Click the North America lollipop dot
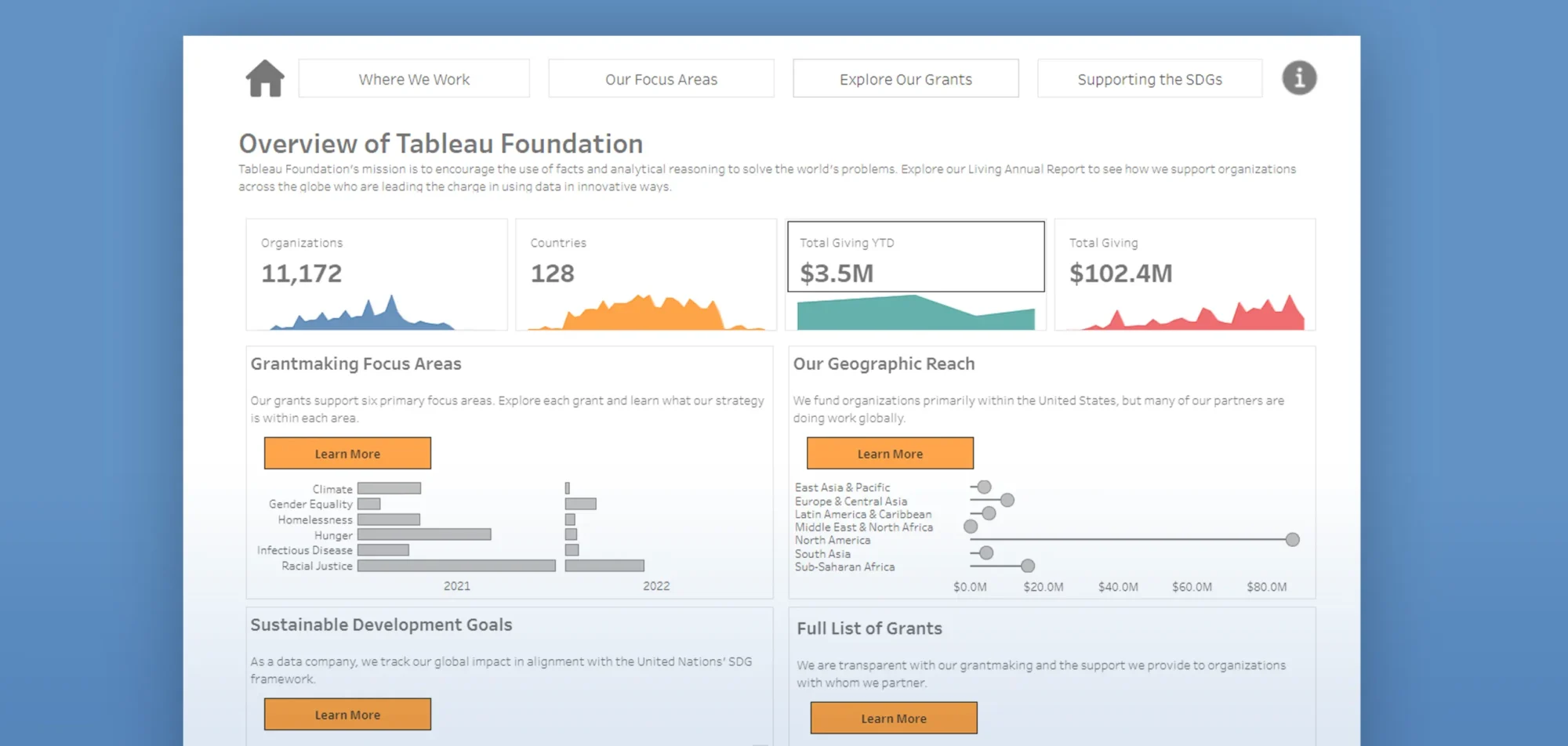 click(1293, 540)
